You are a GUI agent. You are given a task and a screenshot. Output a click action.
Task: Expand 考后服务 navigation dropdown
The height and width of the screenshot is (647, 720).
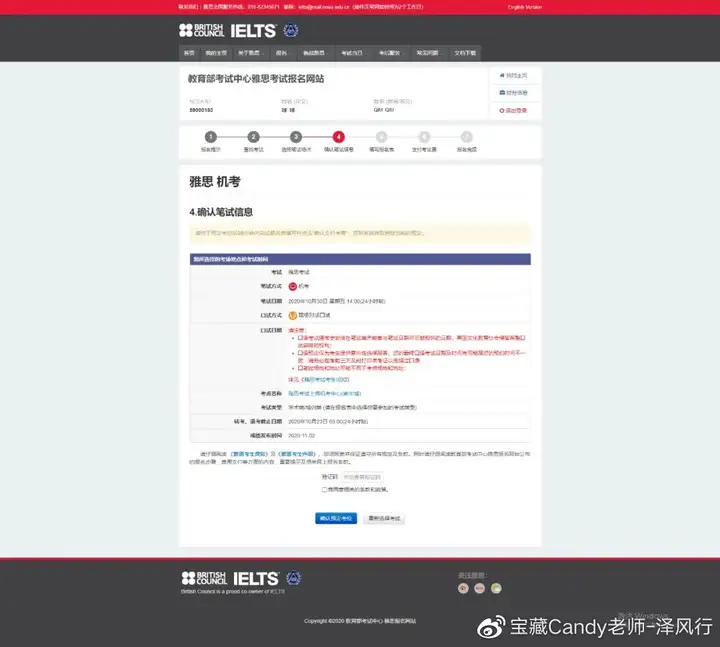pyautogui.click(x=391, y=53)
